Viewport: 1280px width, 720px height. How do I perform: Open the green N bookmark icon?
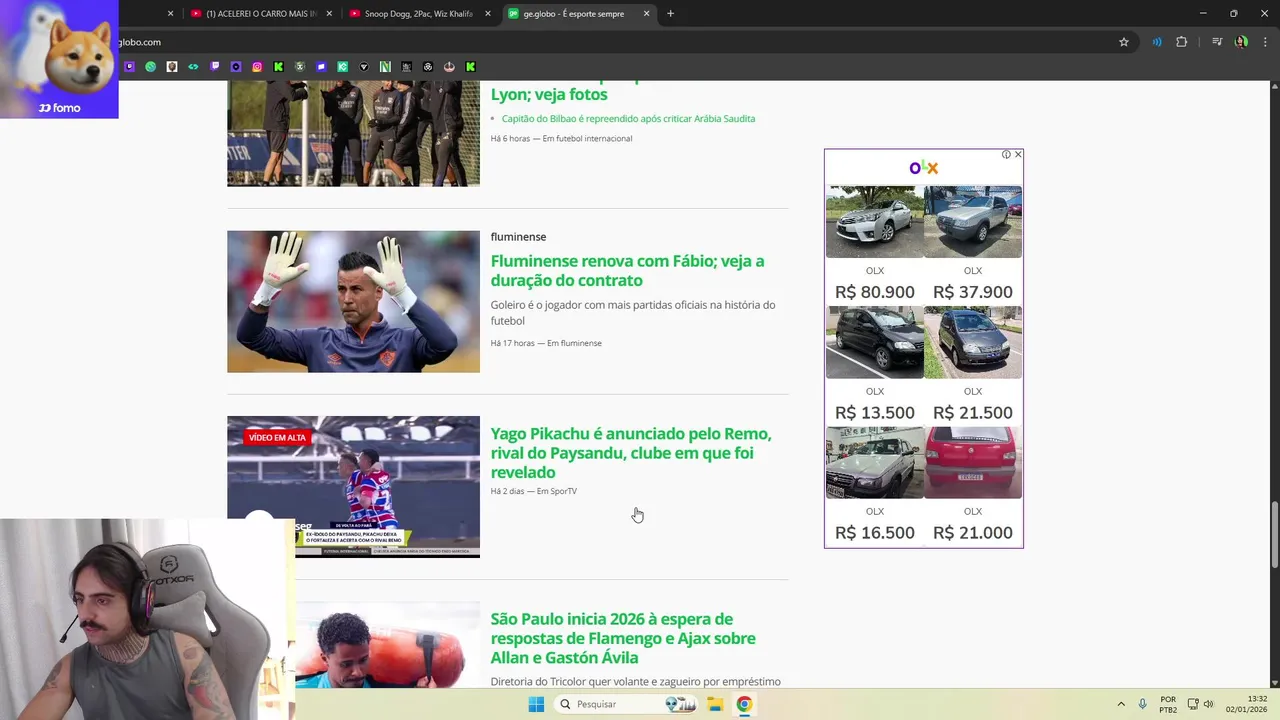(x=385, y=67)
